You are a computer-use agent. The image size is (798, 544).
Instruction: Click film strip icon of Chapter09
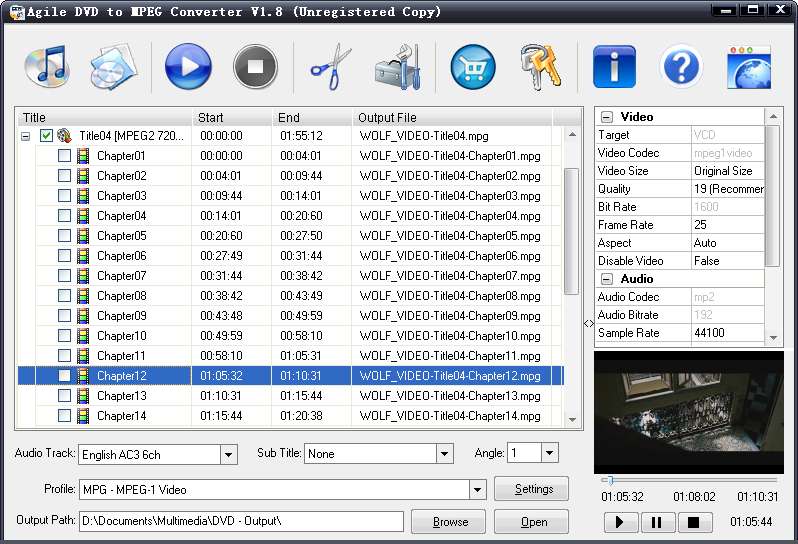point(83,316)
